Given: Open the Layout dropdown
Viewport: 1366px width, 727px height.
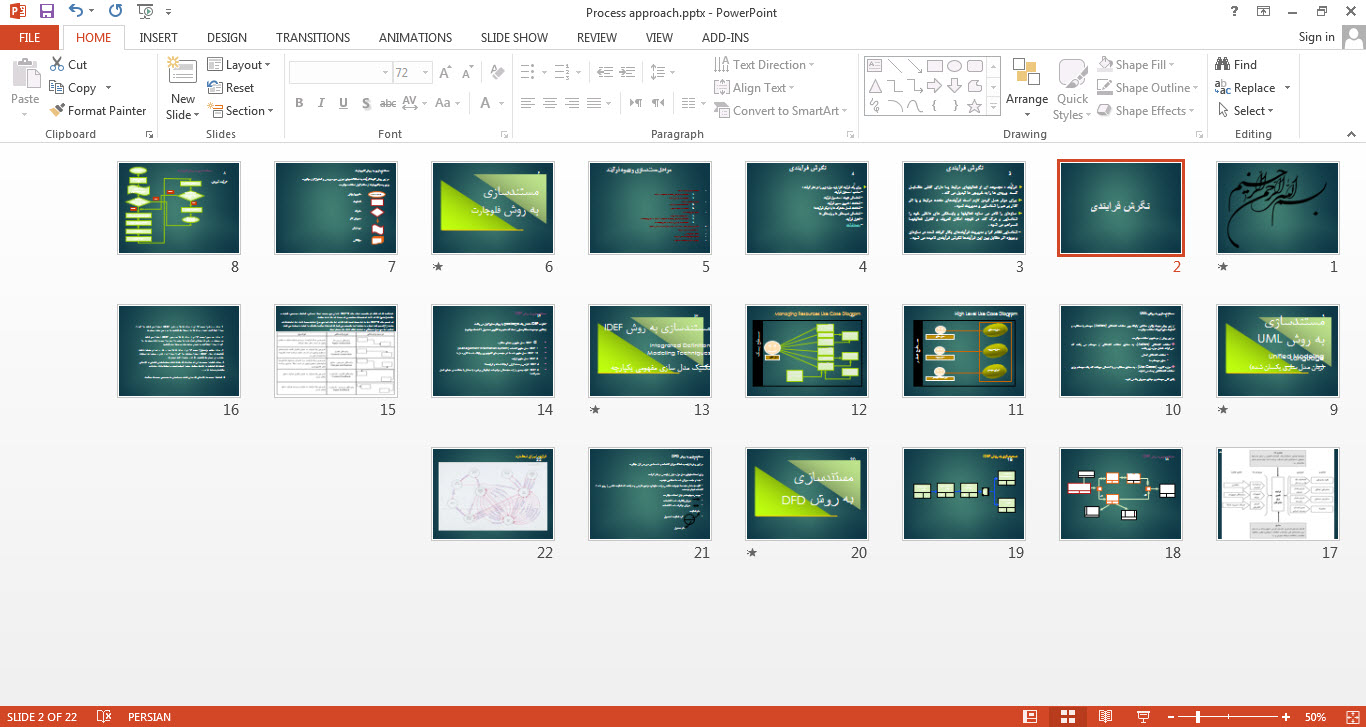Looking at the screenshot, I should (x=239, y=65).
